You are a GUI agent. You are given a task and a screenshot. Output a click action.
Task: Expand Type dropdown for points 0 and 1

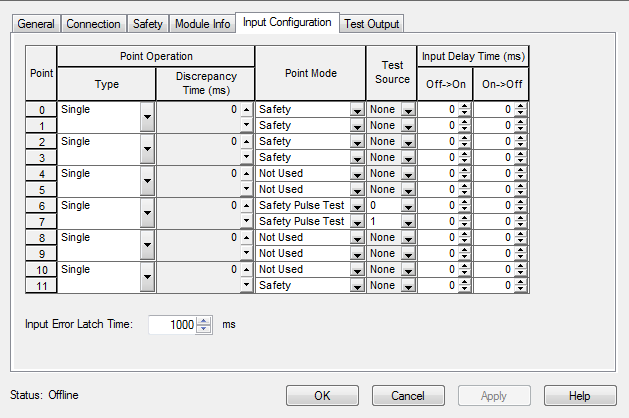pos(147,117)
